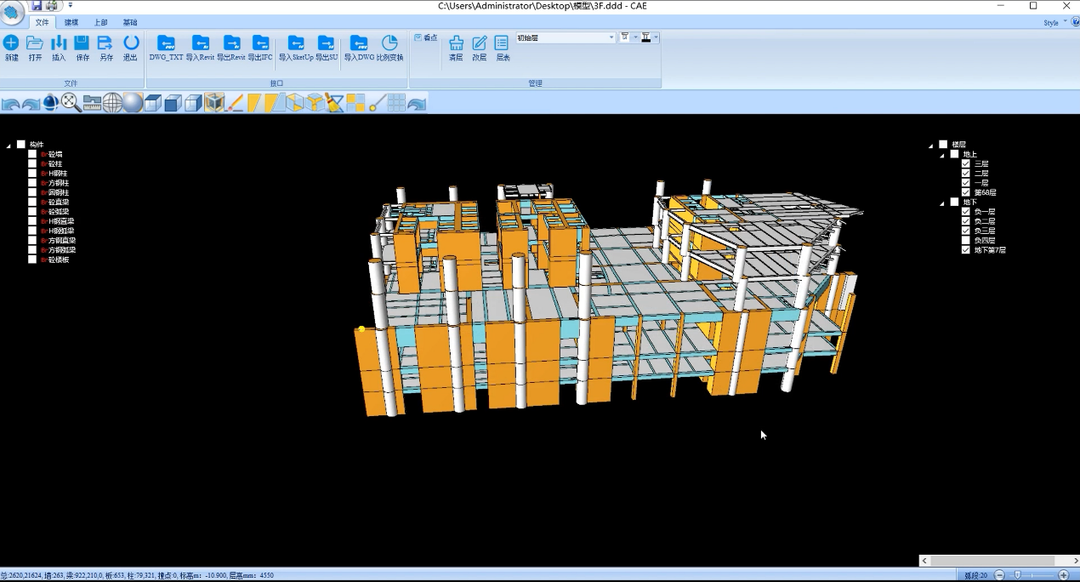Click the 新建 (New) file icon
Viewport: 1080px width, 582px height.
click(x=11, y=46)
